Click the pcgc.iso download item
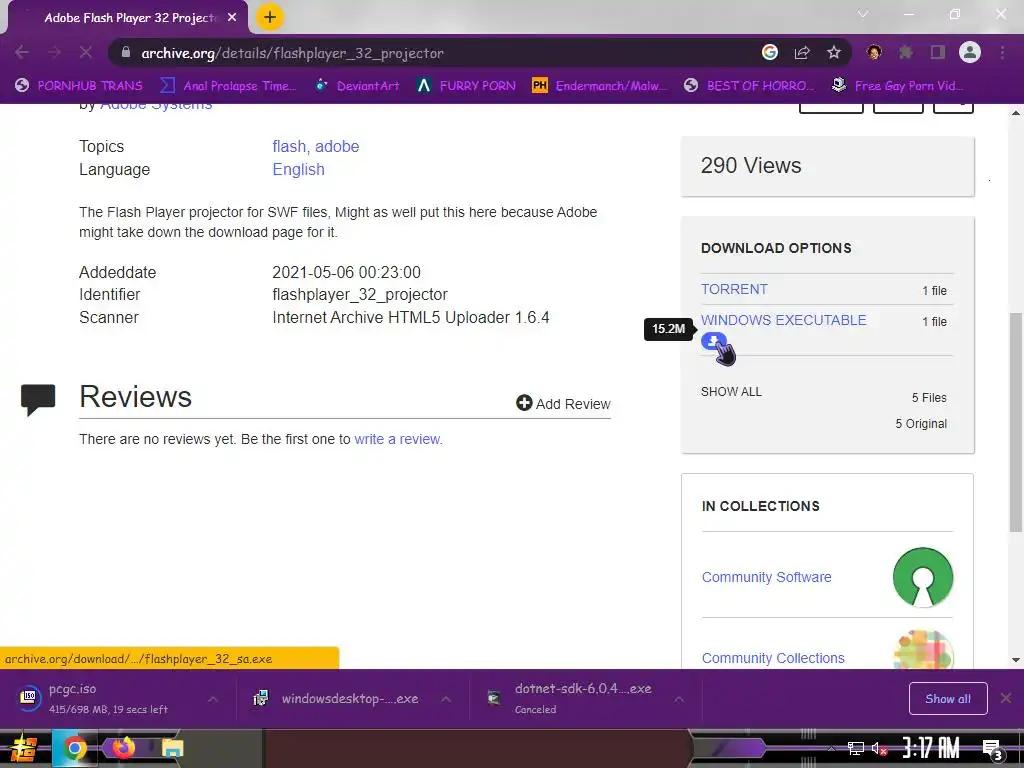This screenshot has width=1024, height=768. tap(108, 699)
